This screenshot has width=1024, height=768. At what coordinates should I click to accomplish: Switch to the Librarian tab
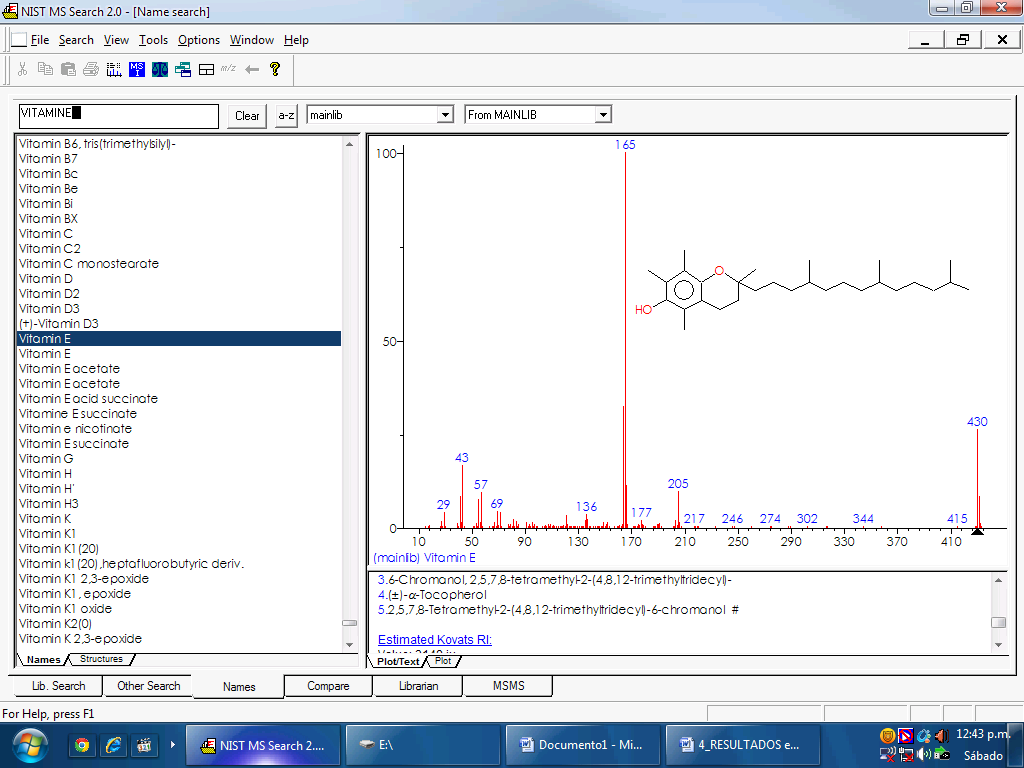point(419,686)
